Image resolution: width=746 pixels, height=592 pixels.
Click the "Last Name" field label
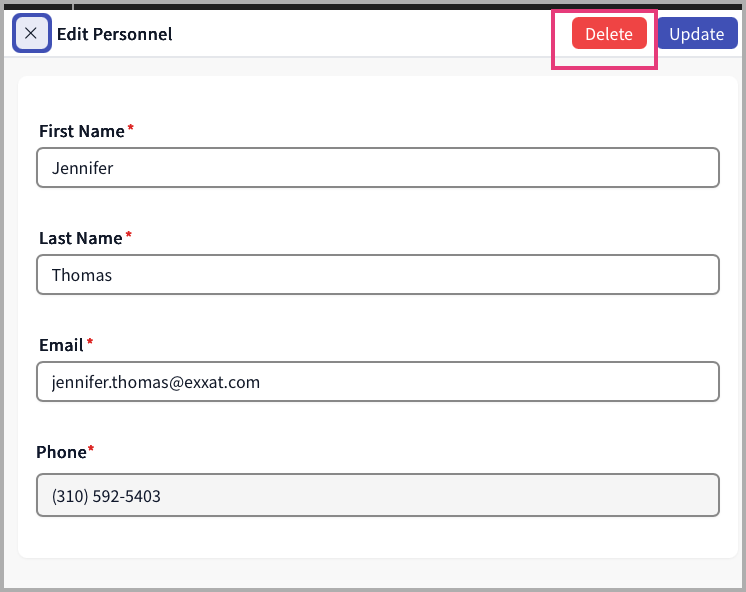[x=80, y=238]
